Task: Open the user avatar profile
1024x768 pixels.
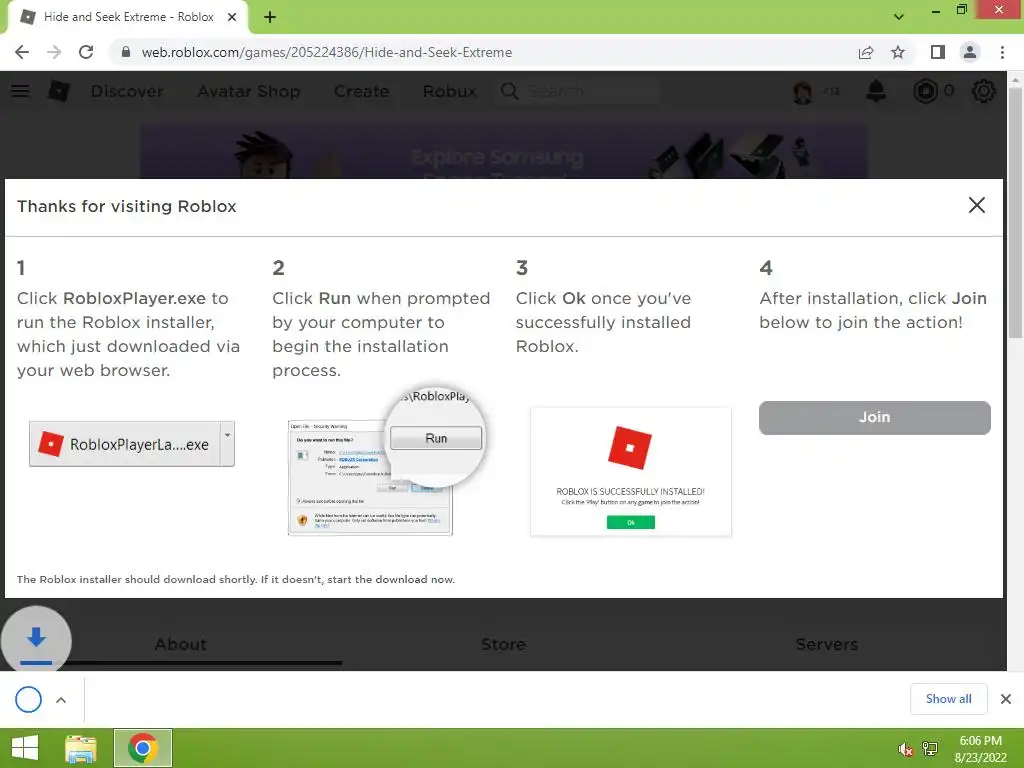Action: (x=803, y=91)
